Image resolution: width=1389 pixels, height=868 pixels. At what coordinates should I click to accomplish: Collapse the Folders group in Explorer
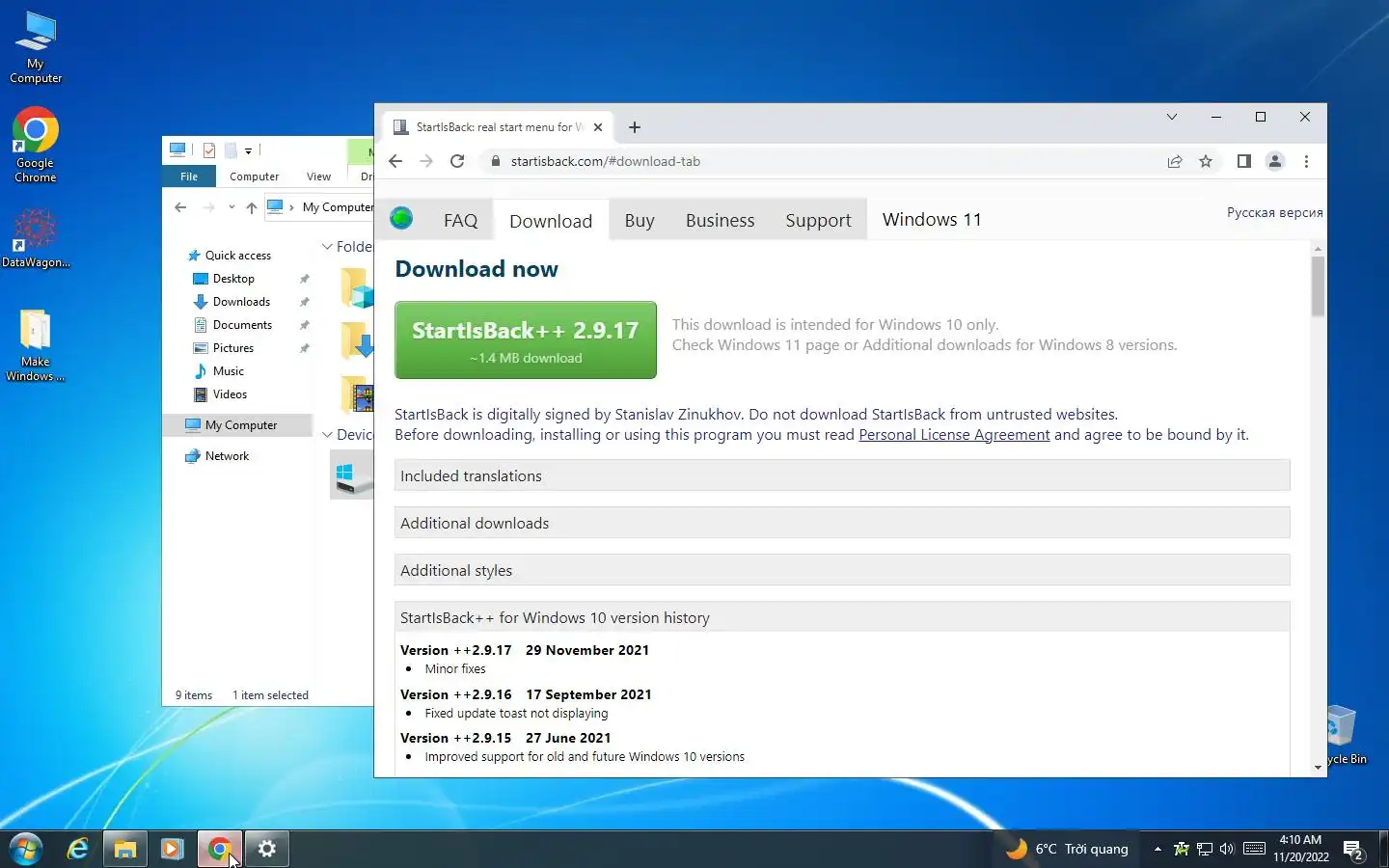(327, 247)
